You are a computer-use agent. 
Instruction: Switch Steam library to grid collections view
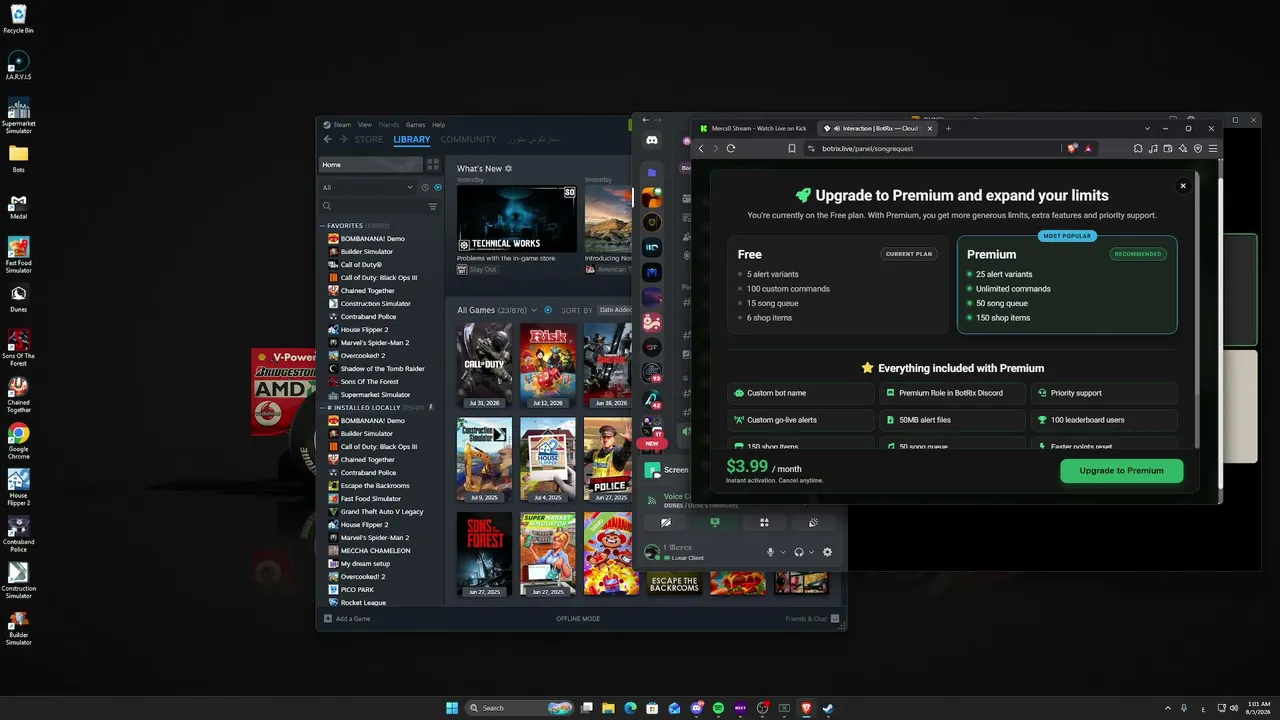pyautogui.click(x=433, y=164)
